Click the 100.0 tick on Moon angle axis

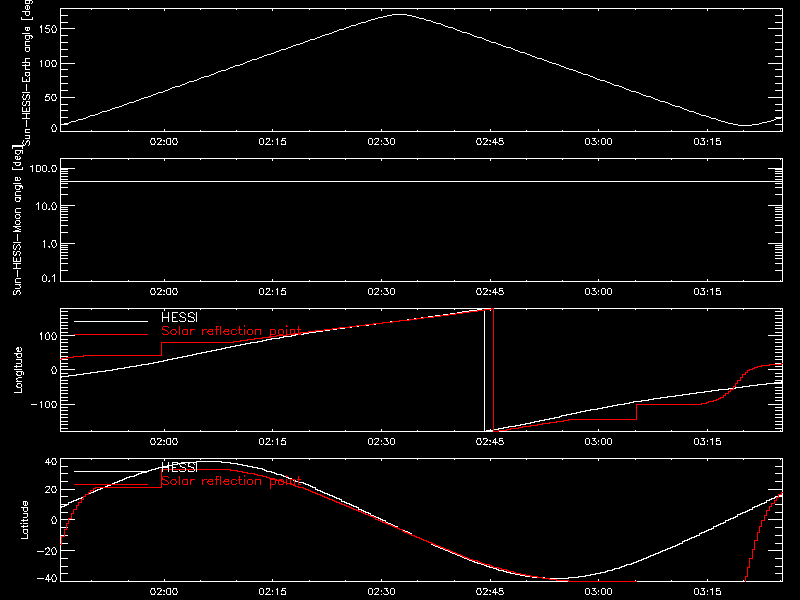pos(43,169)
